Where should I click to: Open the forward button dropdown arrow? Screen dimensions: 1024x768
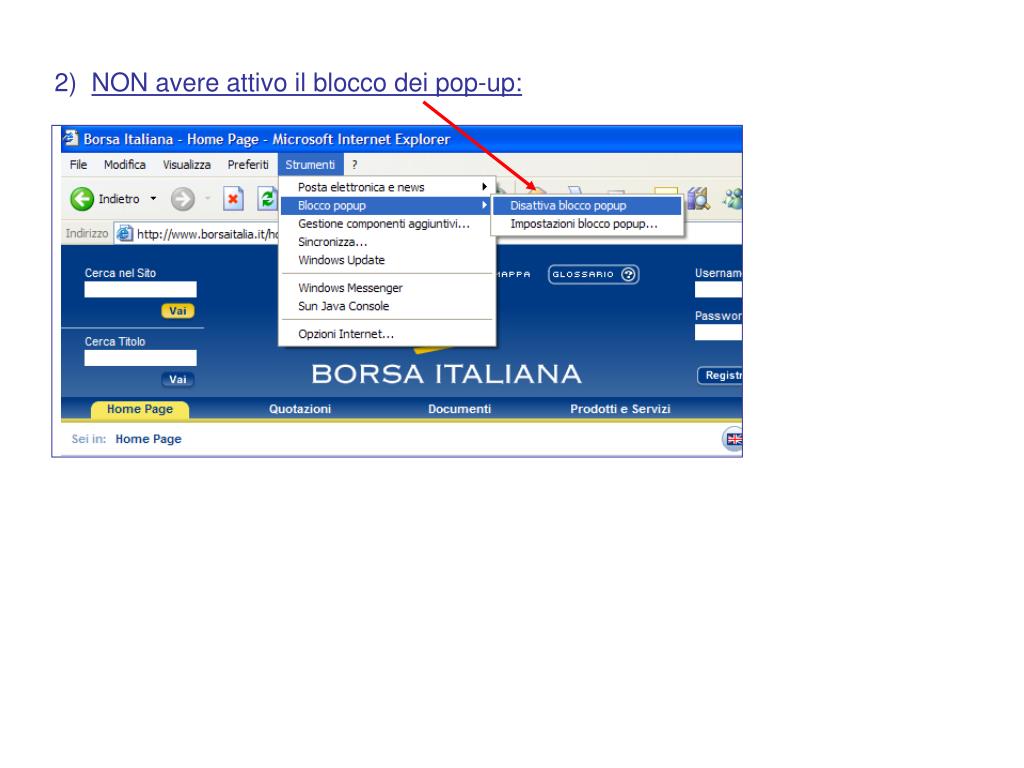pyautogui.click(x=208, y=199)
